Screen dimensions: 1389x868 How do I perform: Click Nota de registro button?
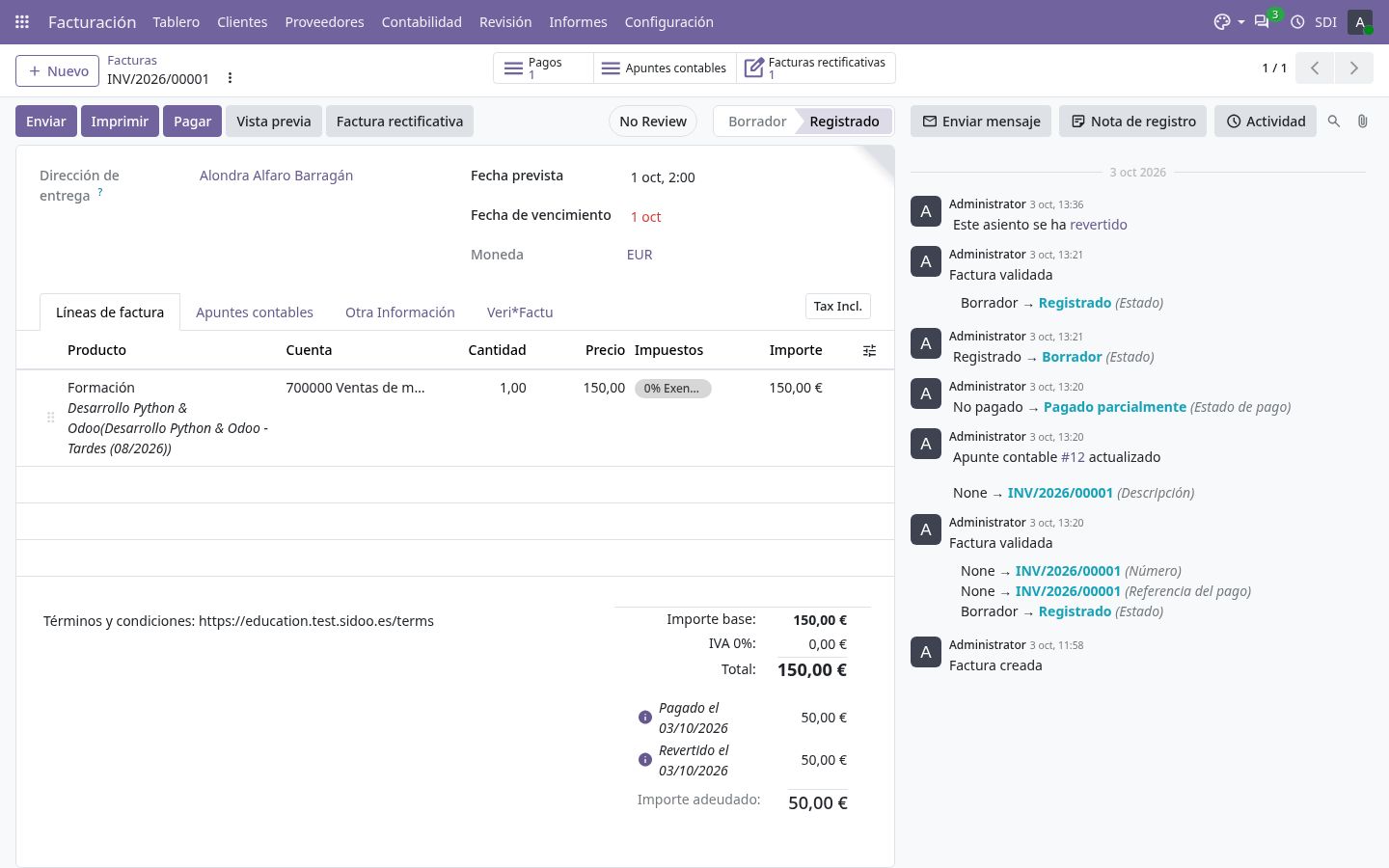click(x=1133, y=122)
